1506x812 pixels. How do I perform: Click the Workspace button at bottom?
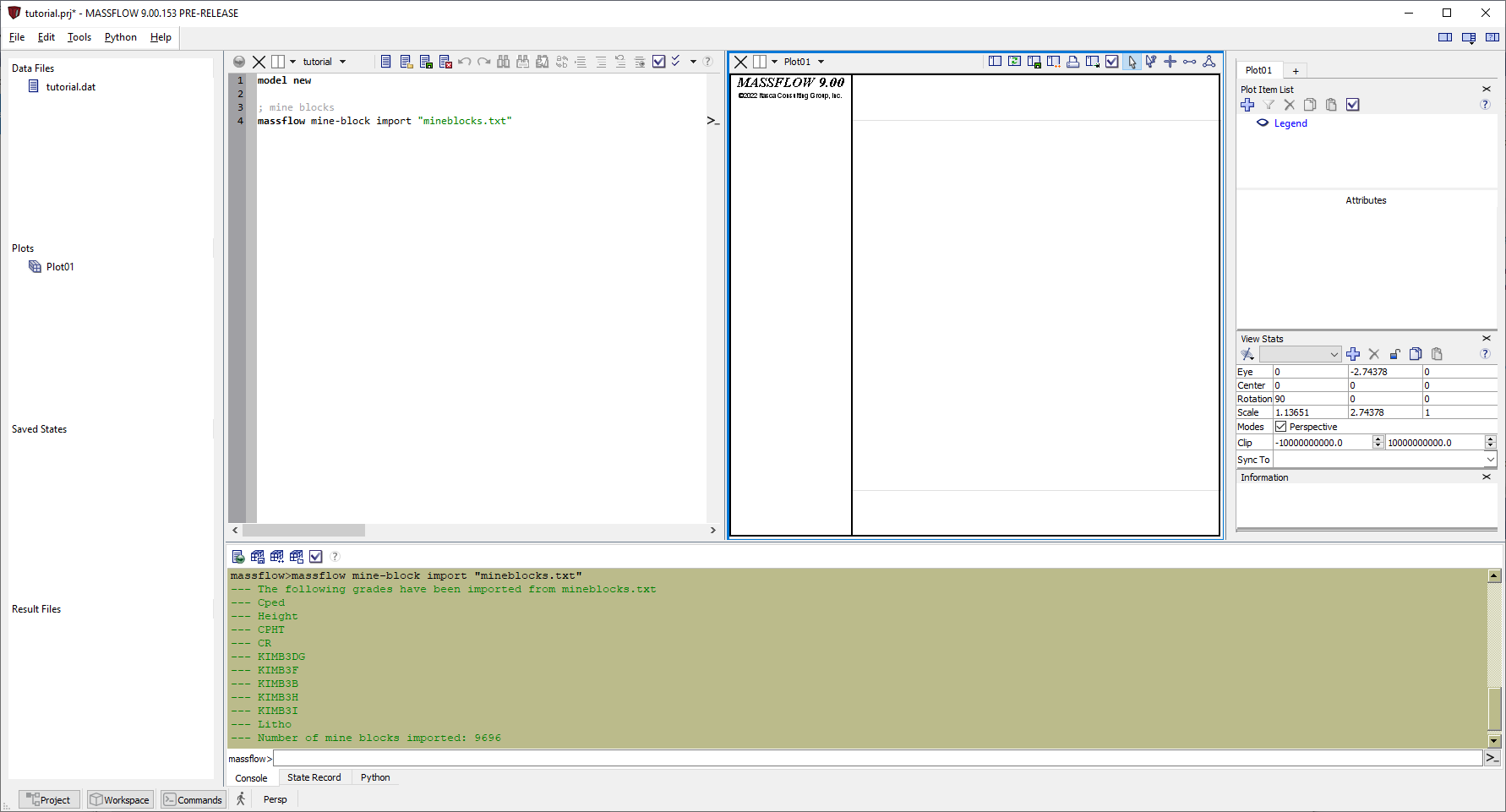119,799
